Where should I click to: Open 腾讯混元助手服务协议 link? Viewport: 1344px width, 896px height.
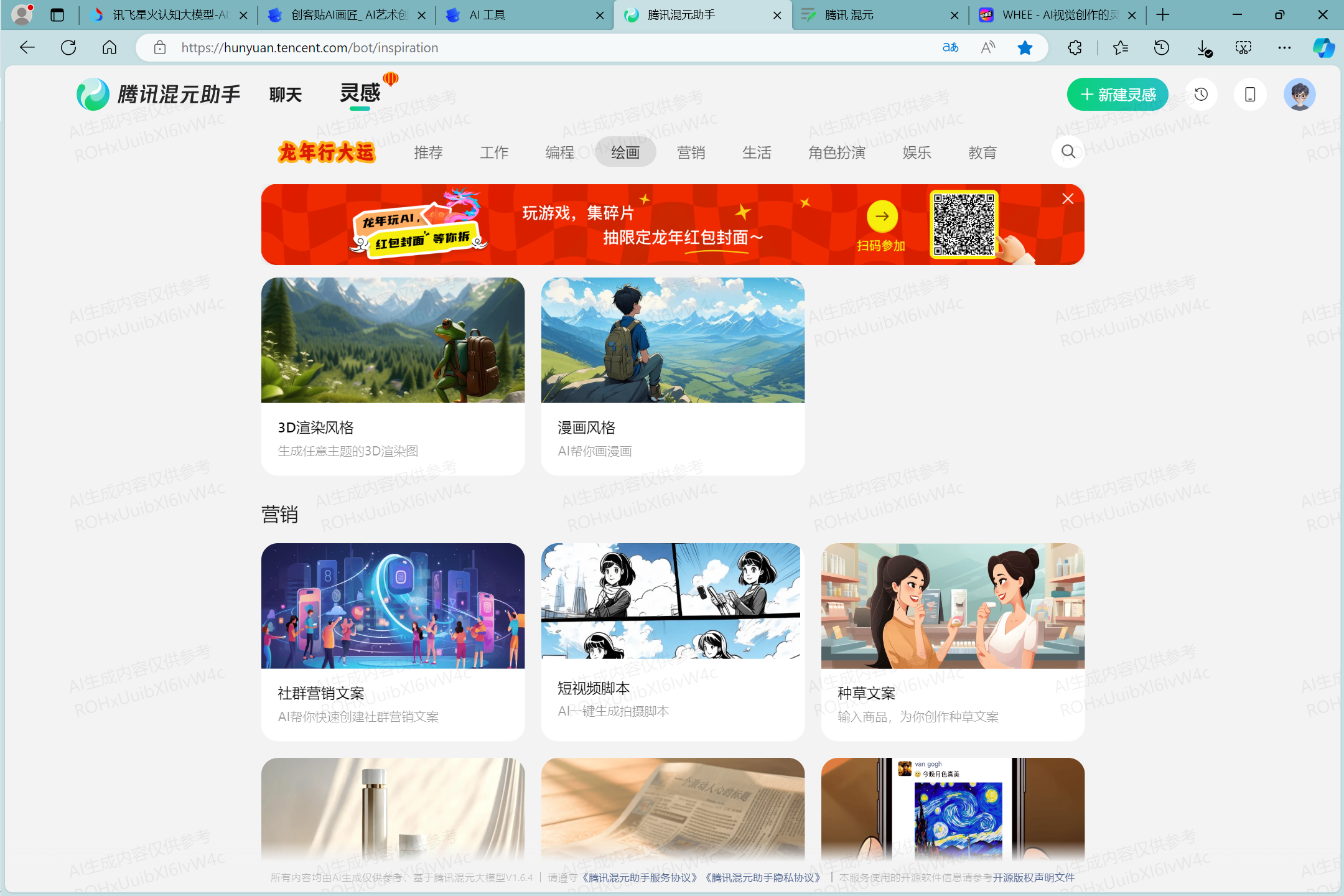tap(640, 877)
